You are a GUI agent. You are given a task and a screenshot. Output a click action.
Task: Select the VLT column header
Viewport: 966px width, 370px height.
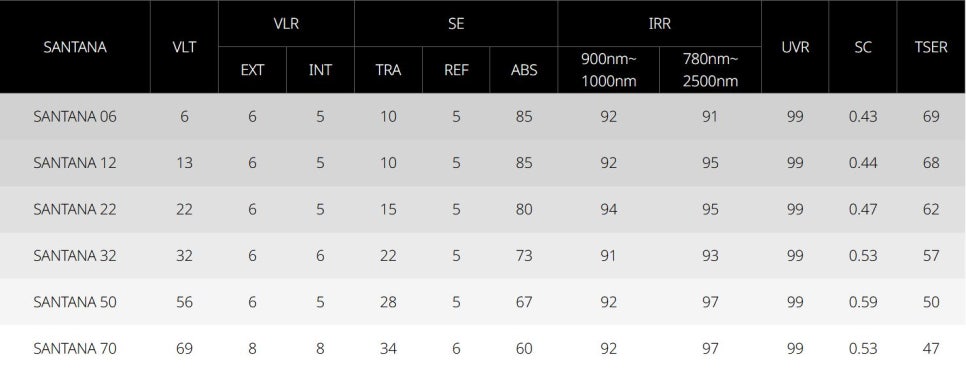pyautogui.click(x=184, y=47)
